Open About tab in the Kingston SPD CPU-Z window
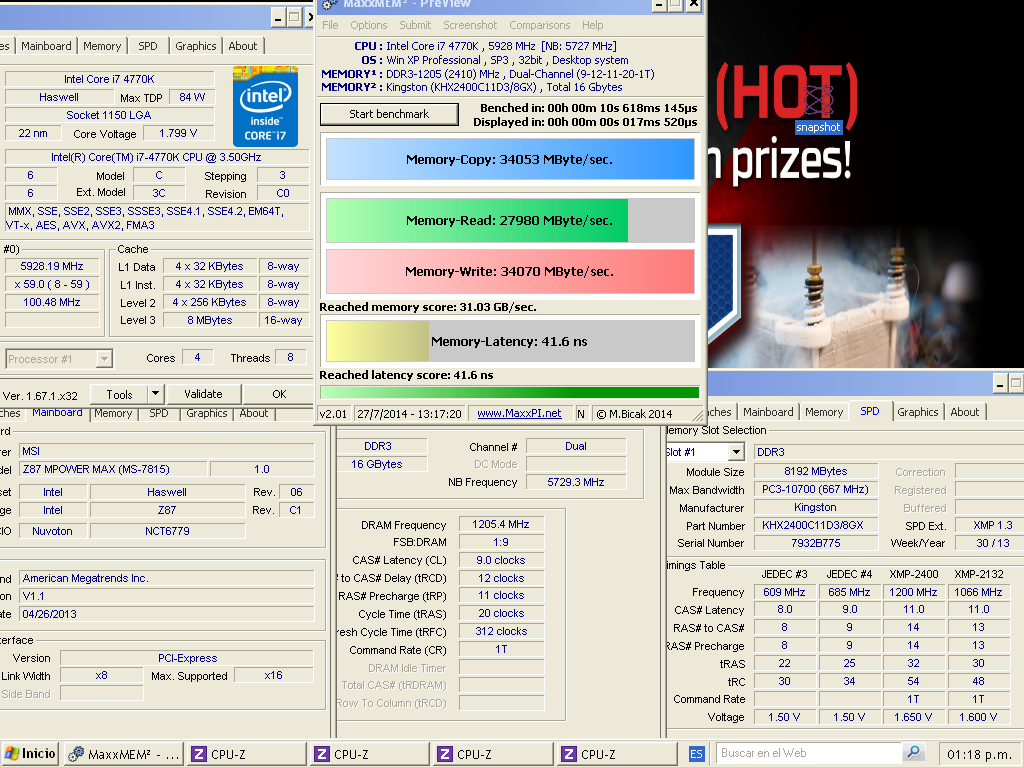Screen dimensions: 1024x768 [x=965, y=412]
